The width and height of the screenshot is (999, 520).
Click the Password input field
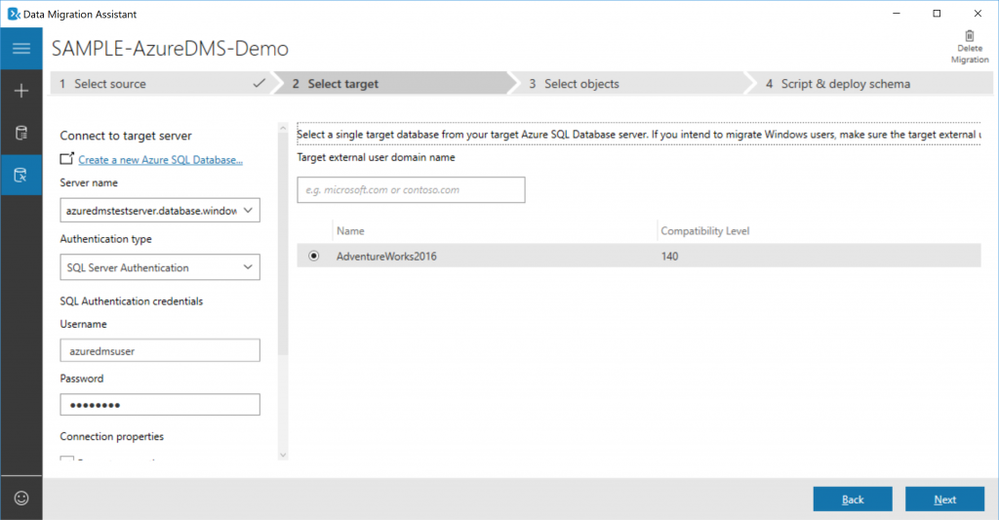click(x=160, y=405)
